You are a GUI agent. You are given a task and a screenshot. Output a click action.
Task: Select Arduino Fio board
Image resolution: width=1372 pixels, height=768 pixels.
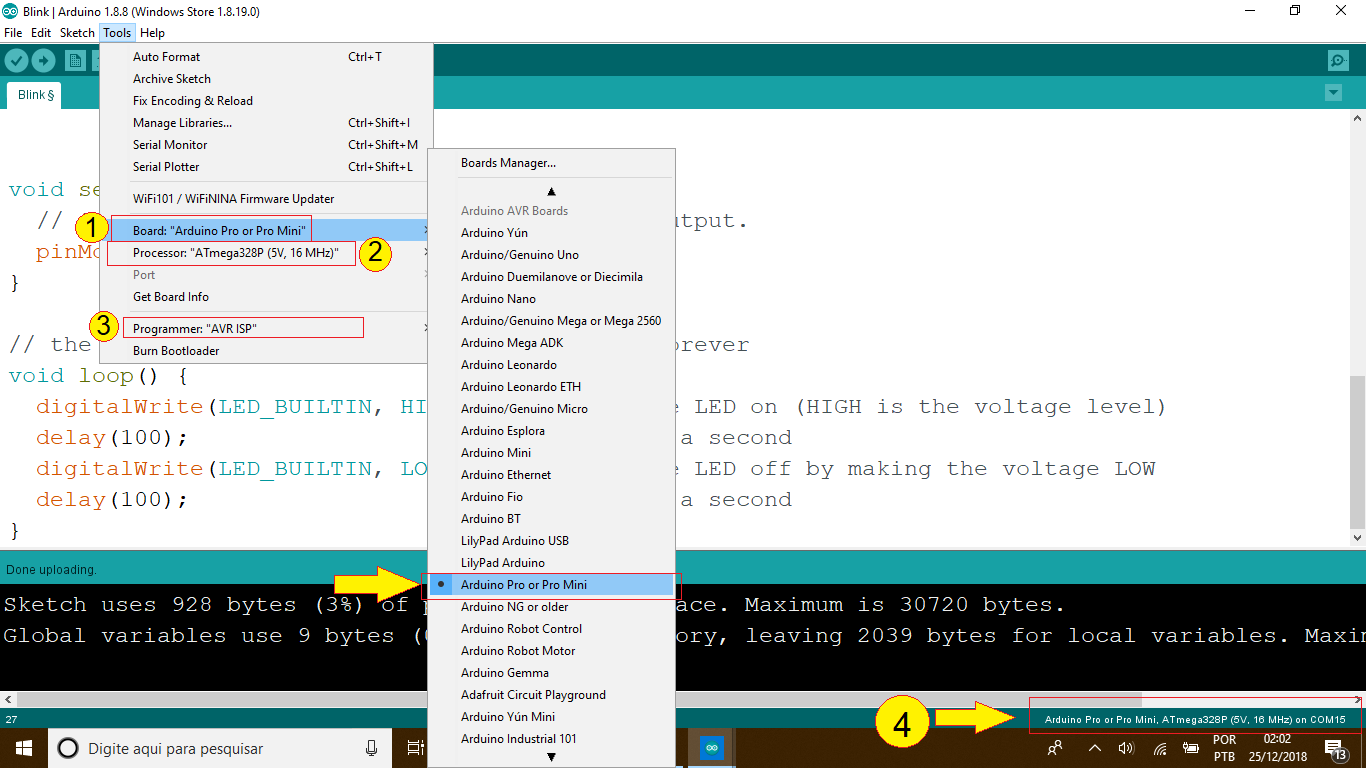[551, 497]
